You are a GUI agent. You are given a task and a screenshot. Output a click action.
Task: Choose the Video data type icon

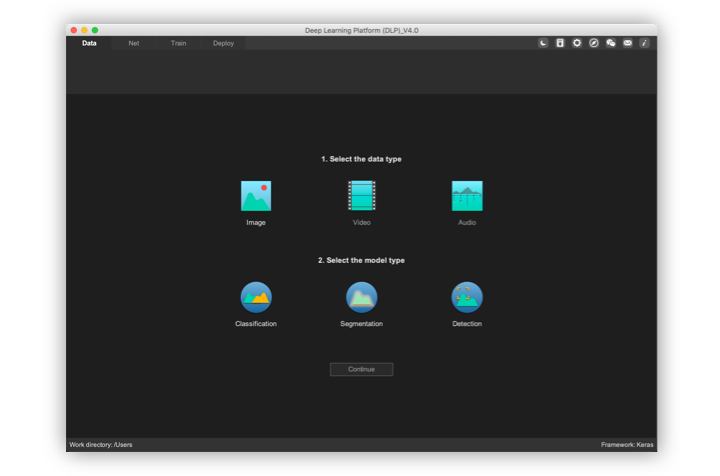pyautogui.click(x=361, y=196)
